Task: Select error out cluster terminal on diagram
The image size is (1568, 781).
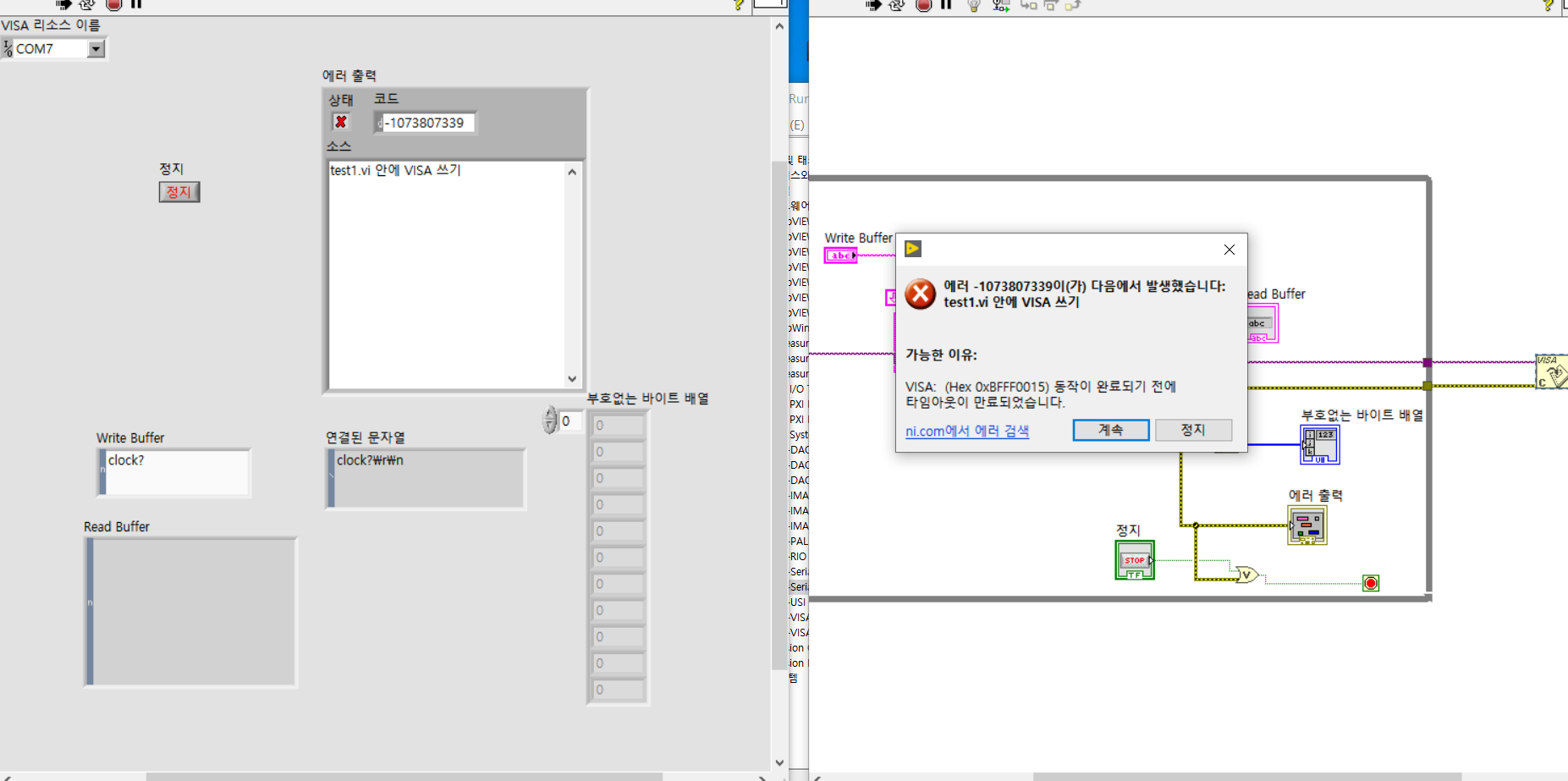Action: coord(1307,525)
